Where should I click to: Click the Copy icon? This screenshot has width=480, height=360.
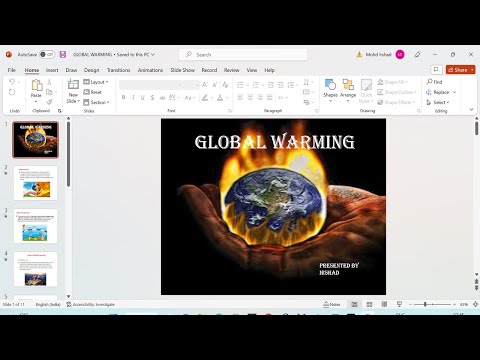point(49,92)
